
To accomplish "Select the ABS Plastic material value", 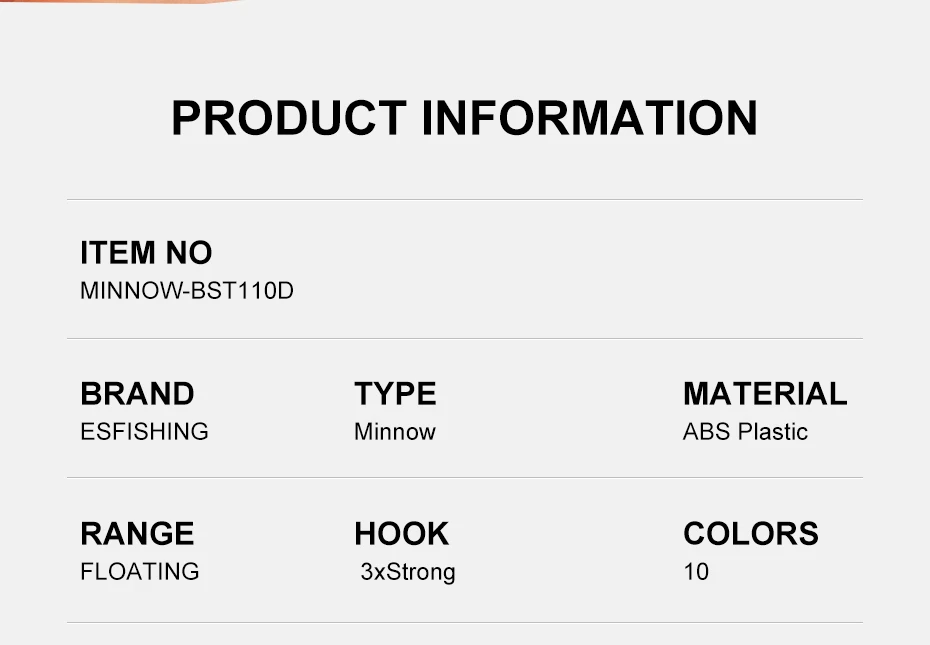I will (x=745, y=432).
